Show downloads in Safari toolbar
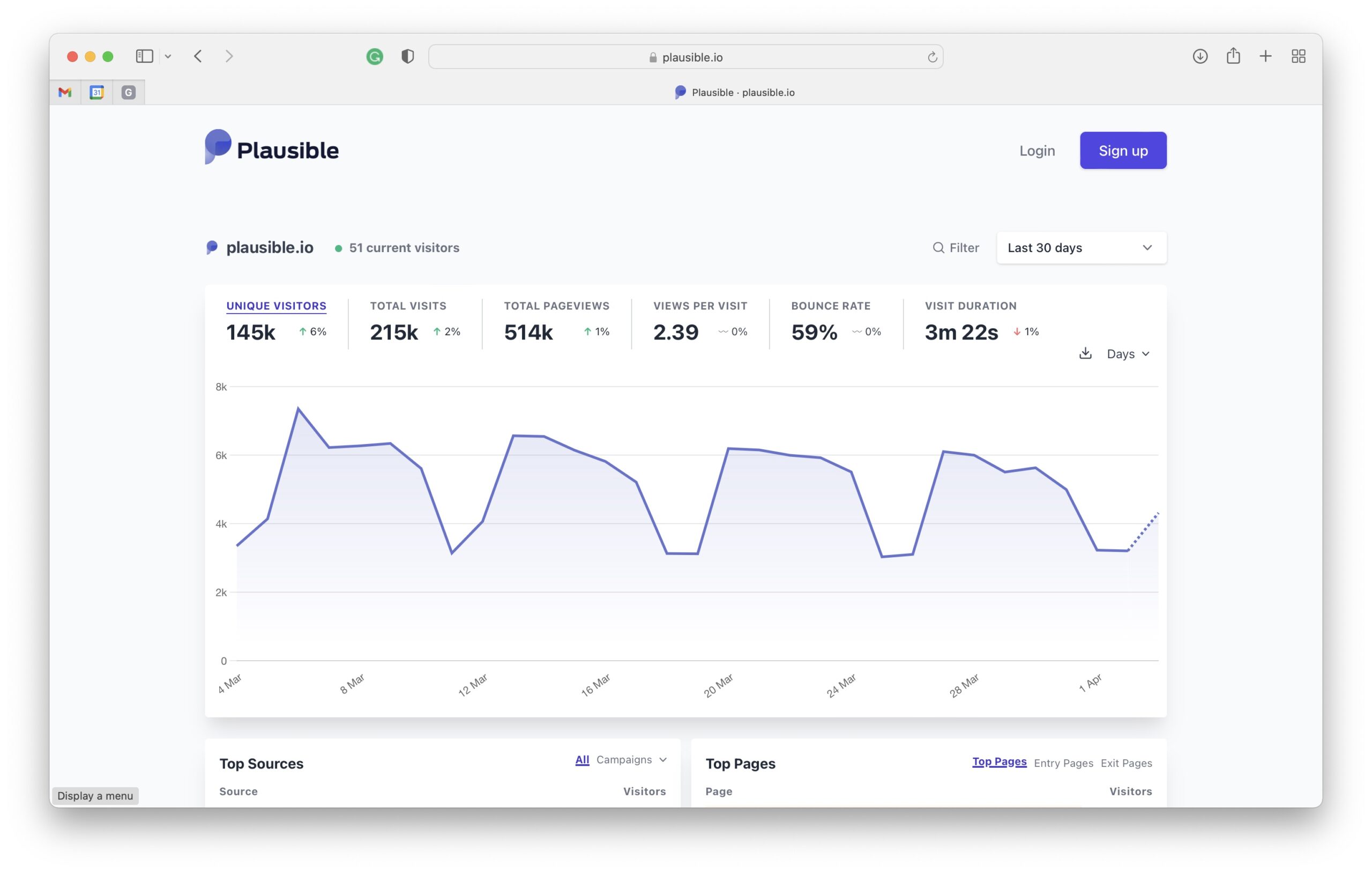The width and height of the screenshot is (1372, 873). point(1200,56)
